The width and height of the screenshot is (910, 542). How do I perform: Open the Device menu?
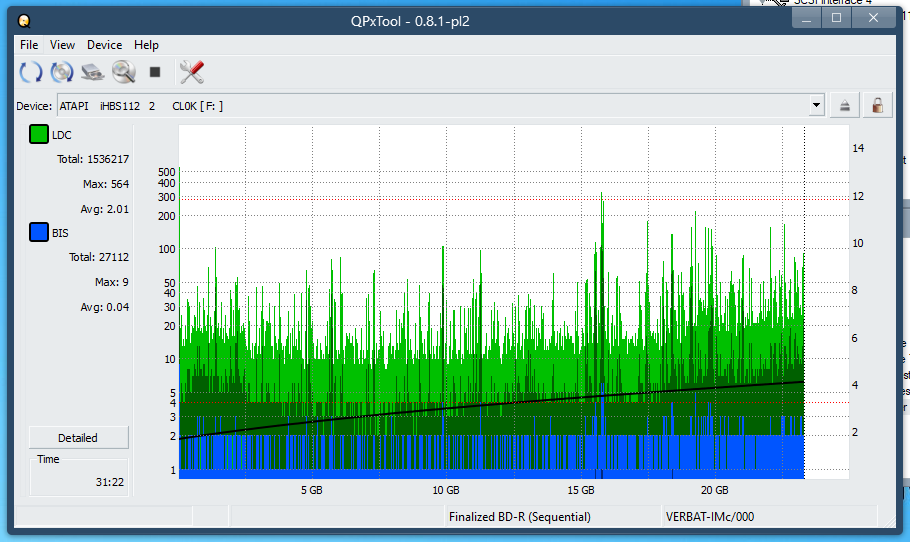pyautogui.click(x=104, y=45)
